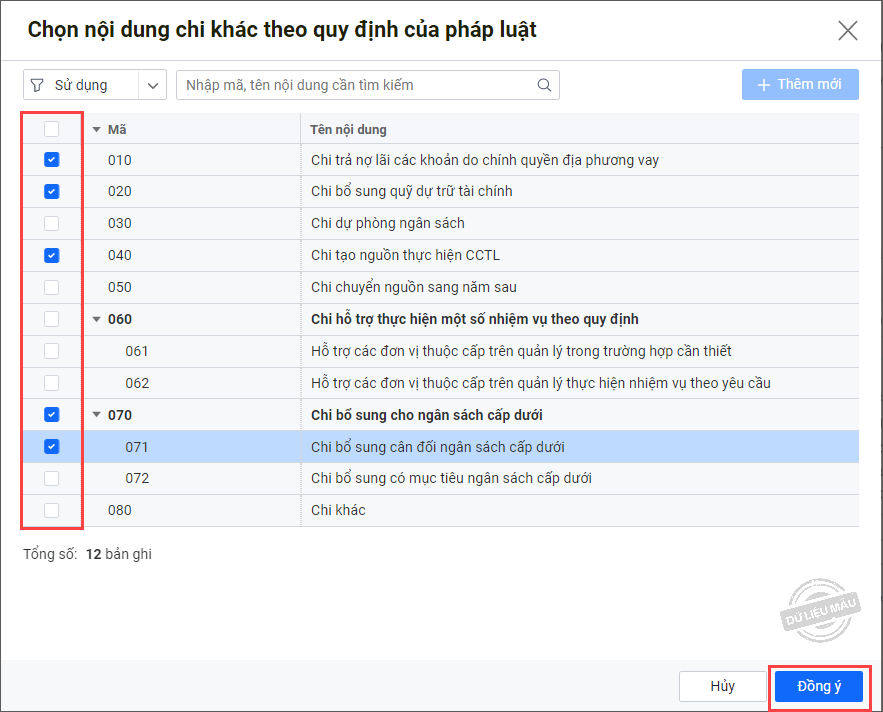Uncheck the checkbox for code 040

pyautogui.click(x=52, y=255)
